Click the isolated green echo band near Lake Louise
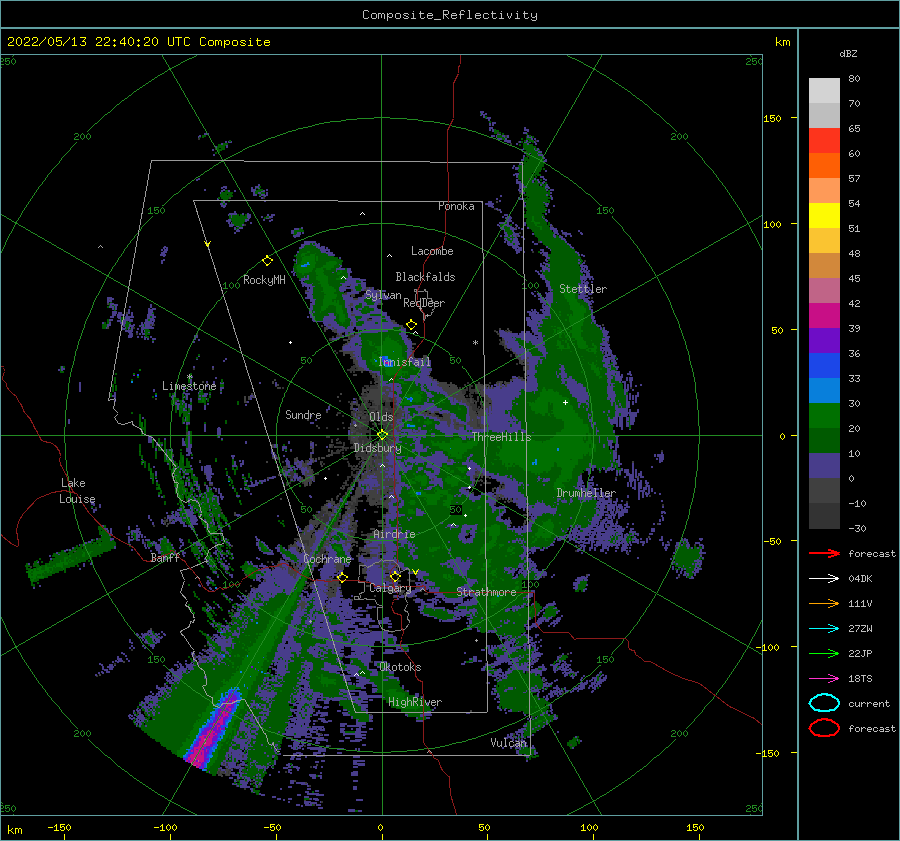This screenshot has width=900, height=841. (x=70, y=556)
